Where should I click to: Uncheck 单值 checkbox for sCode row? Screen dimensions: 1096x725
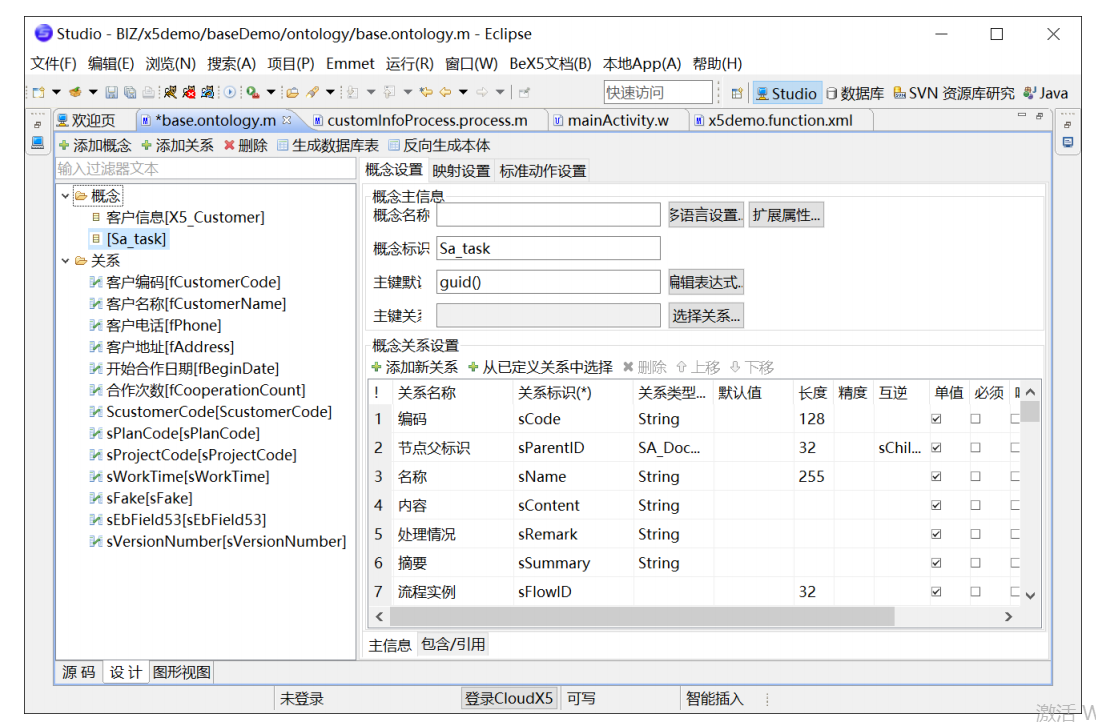pos(936,419)
